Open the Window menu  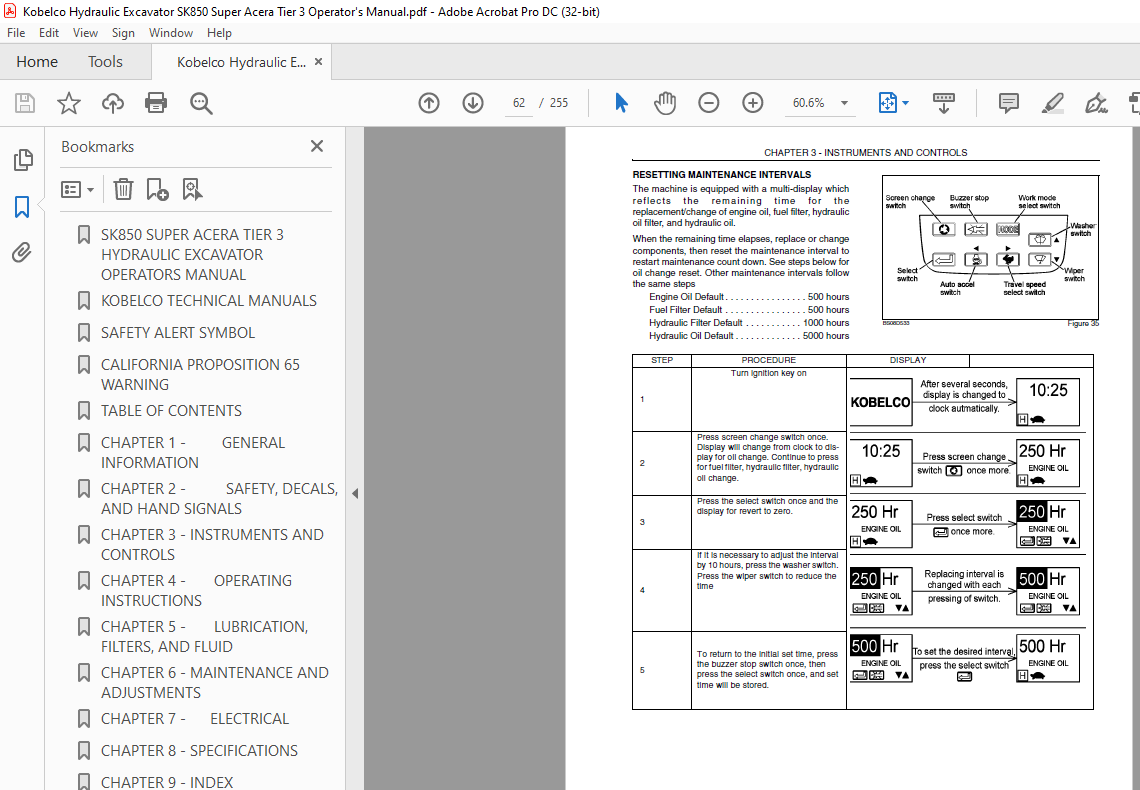(x=171, y=33)
